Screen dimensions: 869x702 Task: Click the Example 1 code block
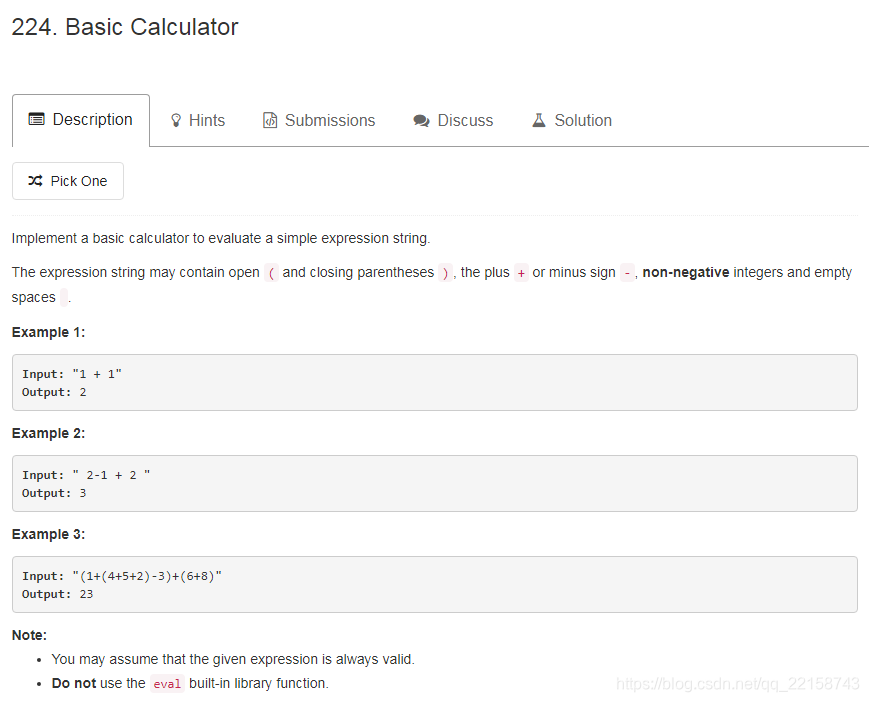(434, 382)
